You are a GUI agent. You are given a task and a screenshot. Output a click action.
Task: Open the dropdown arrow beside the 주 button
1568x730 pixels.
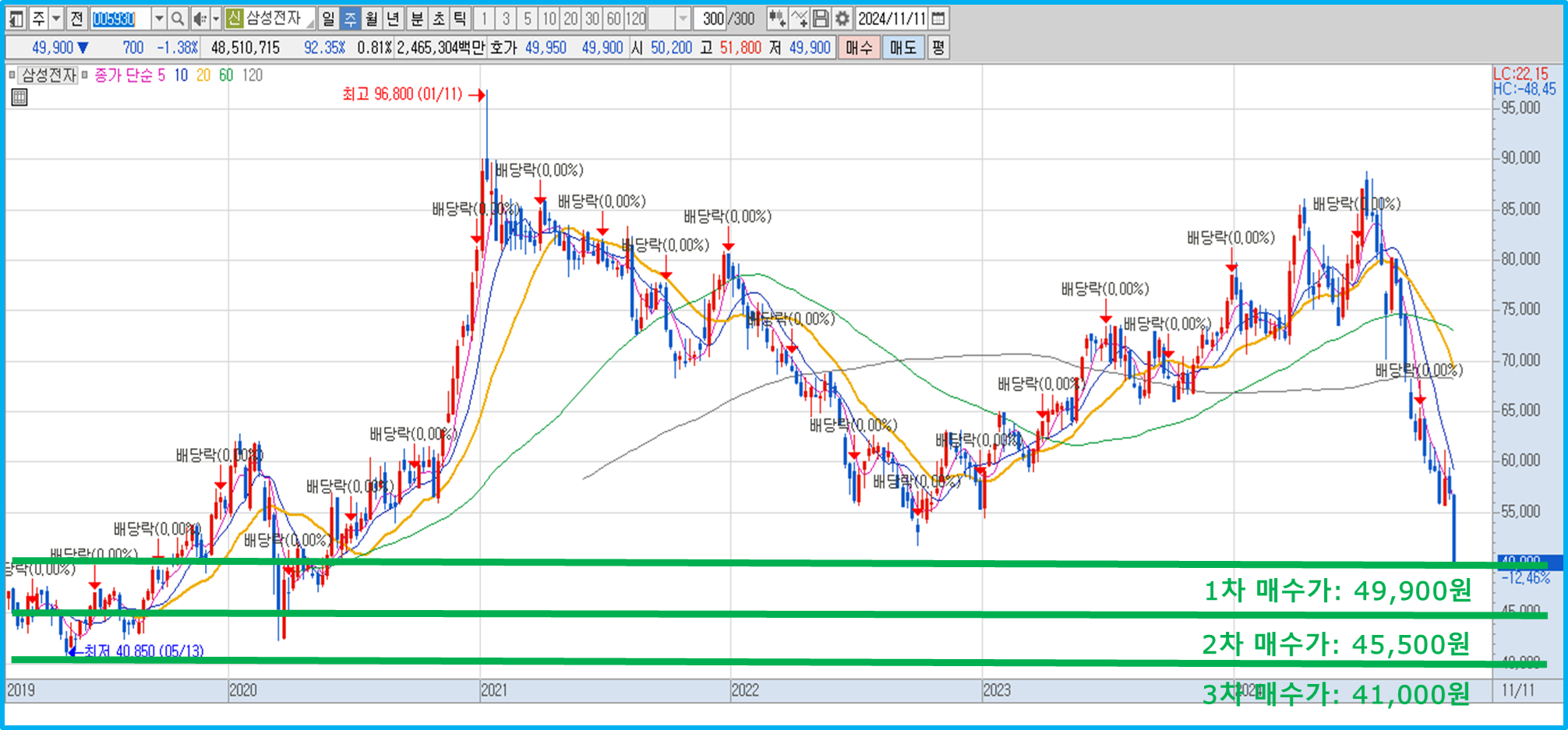56,18
